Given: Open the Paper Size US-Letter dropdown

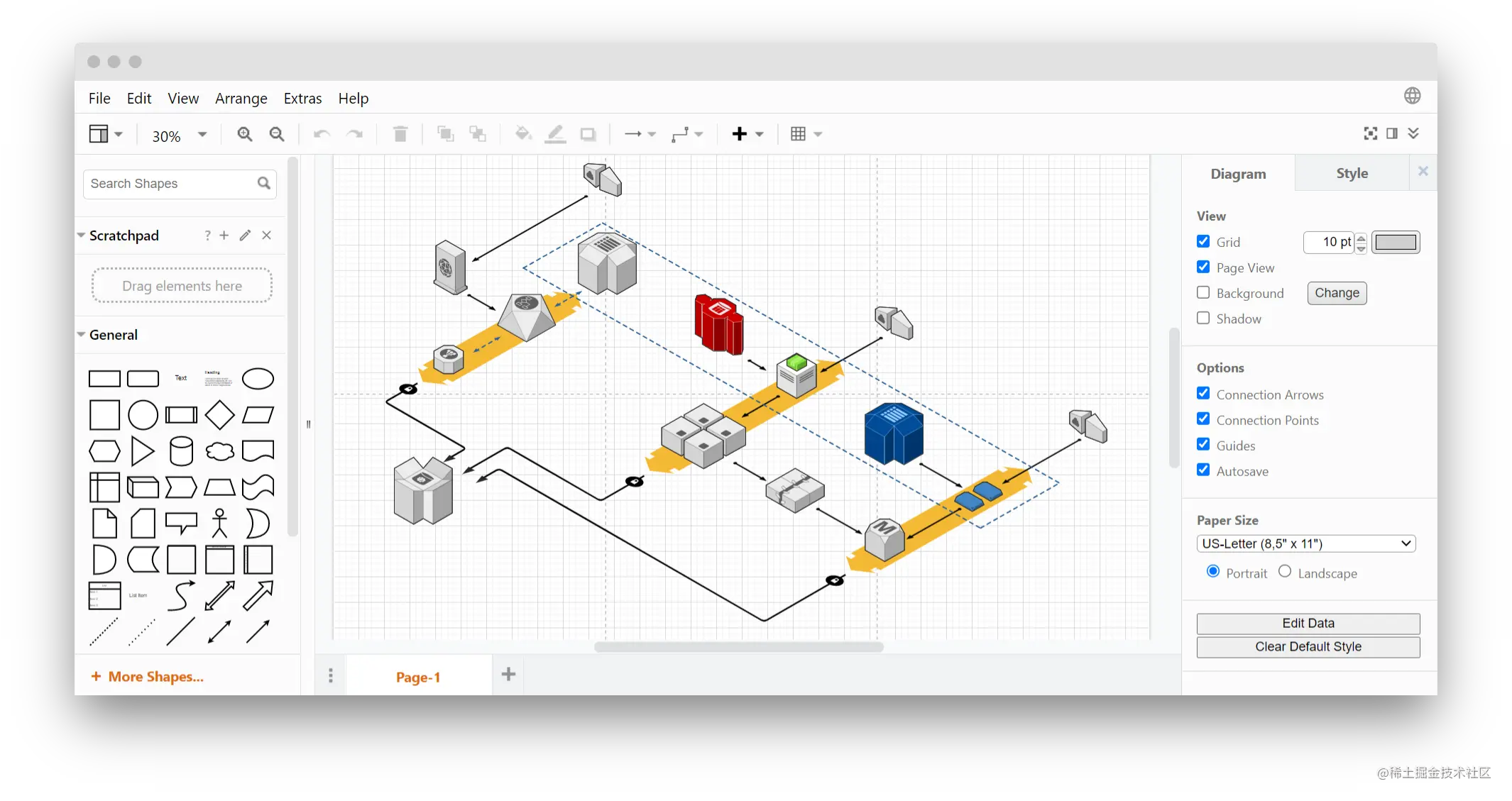Looking at the screenshot, I should point(1306,543).
